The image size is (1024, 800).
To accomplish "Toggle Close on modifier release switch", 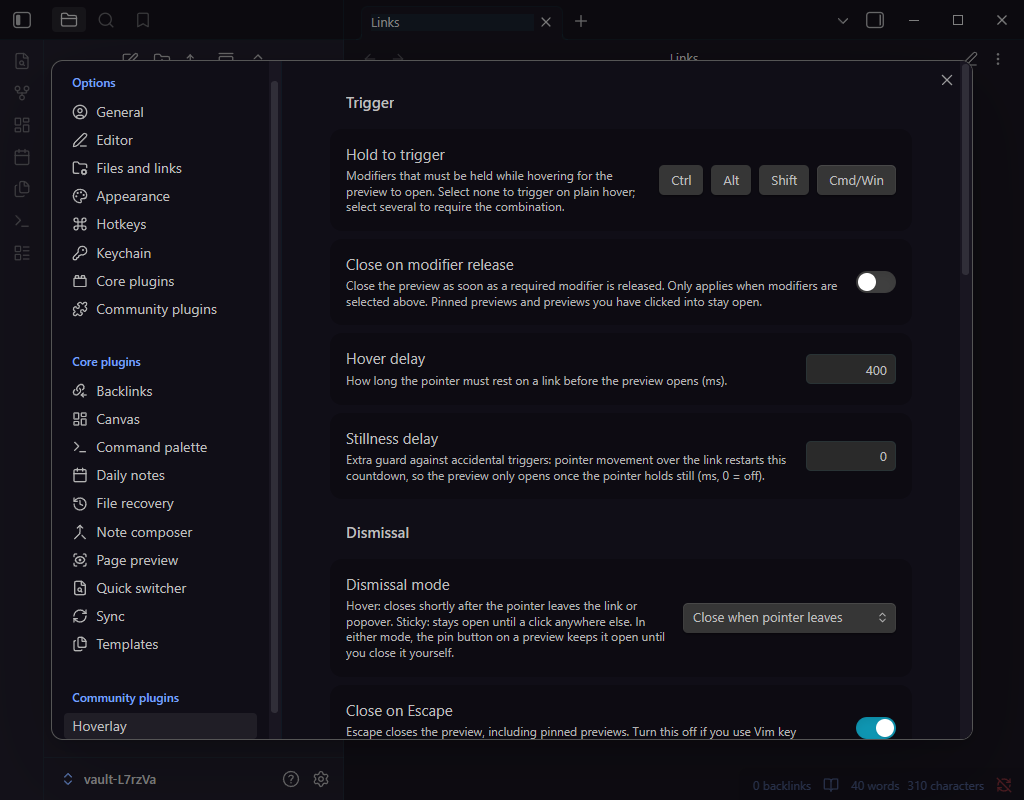I will [x=876, y=282].
